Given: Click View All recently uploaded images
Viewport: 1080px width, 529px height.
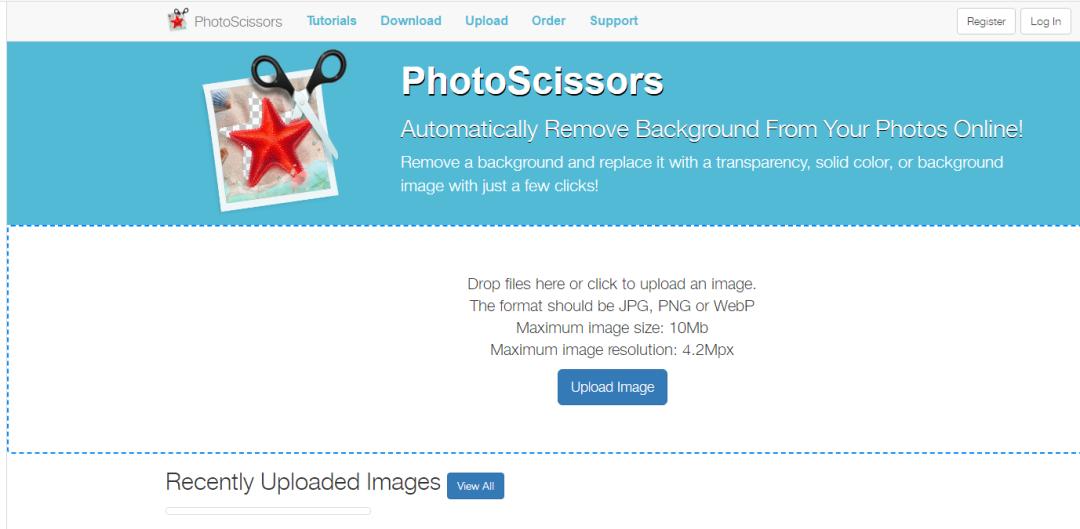Looking at the screenshot, I should [475, 486].
